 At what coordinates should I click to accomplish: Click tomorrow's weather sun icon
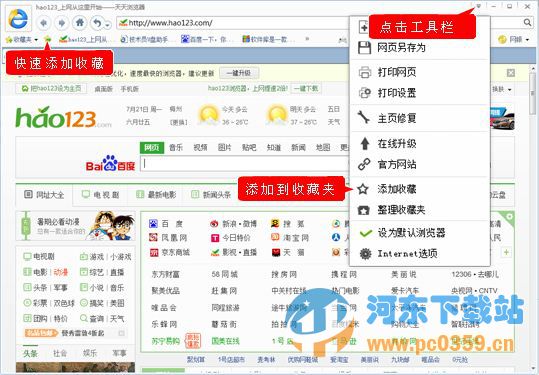276,115
